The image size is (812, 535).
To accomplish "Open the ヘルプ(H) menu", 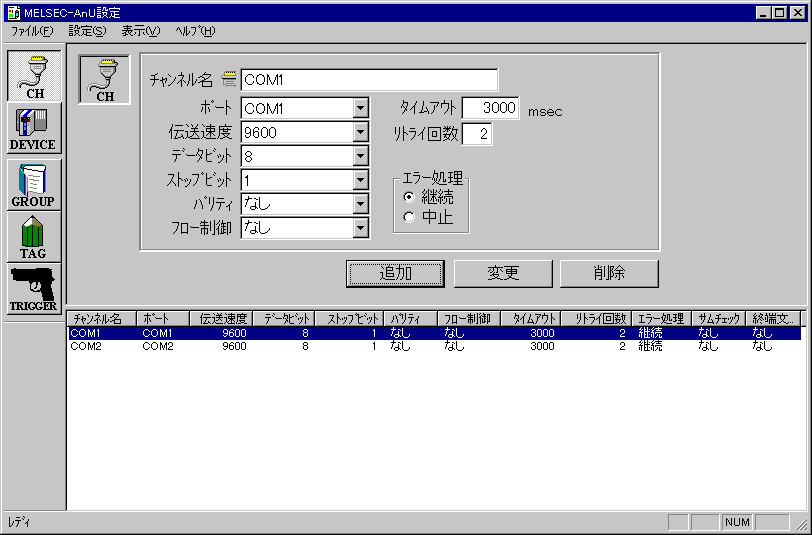I will [195, 31].
